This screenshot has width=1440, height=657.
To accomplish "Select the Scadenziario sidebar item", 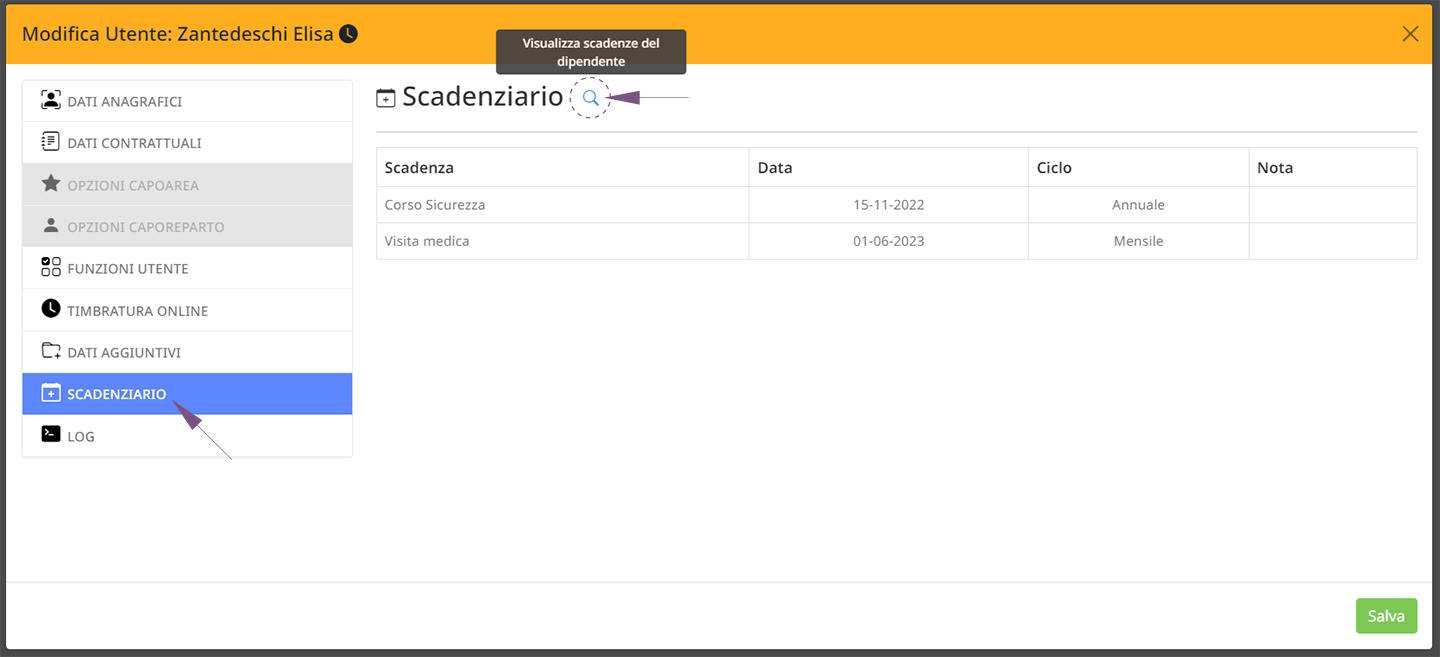I will click(188, 394).
